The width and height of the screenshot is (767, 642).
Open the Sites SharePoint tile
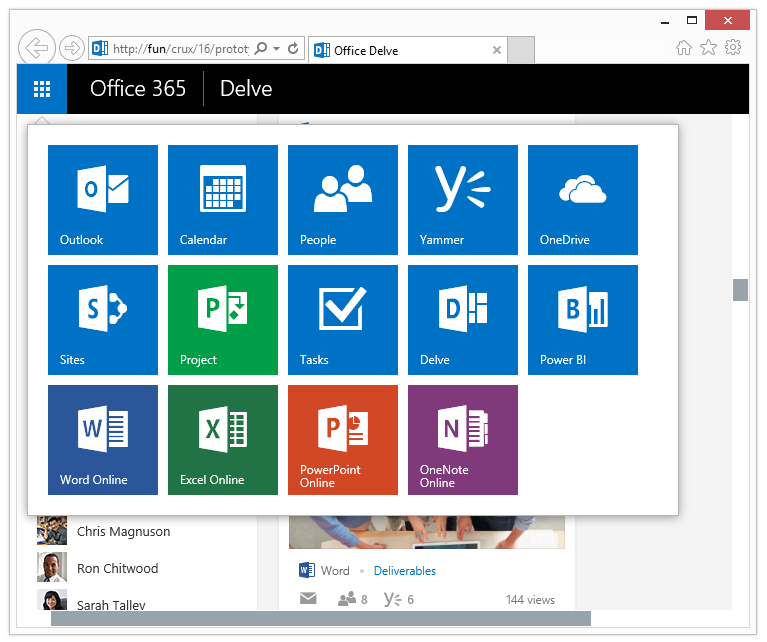[x=103, y=320]
